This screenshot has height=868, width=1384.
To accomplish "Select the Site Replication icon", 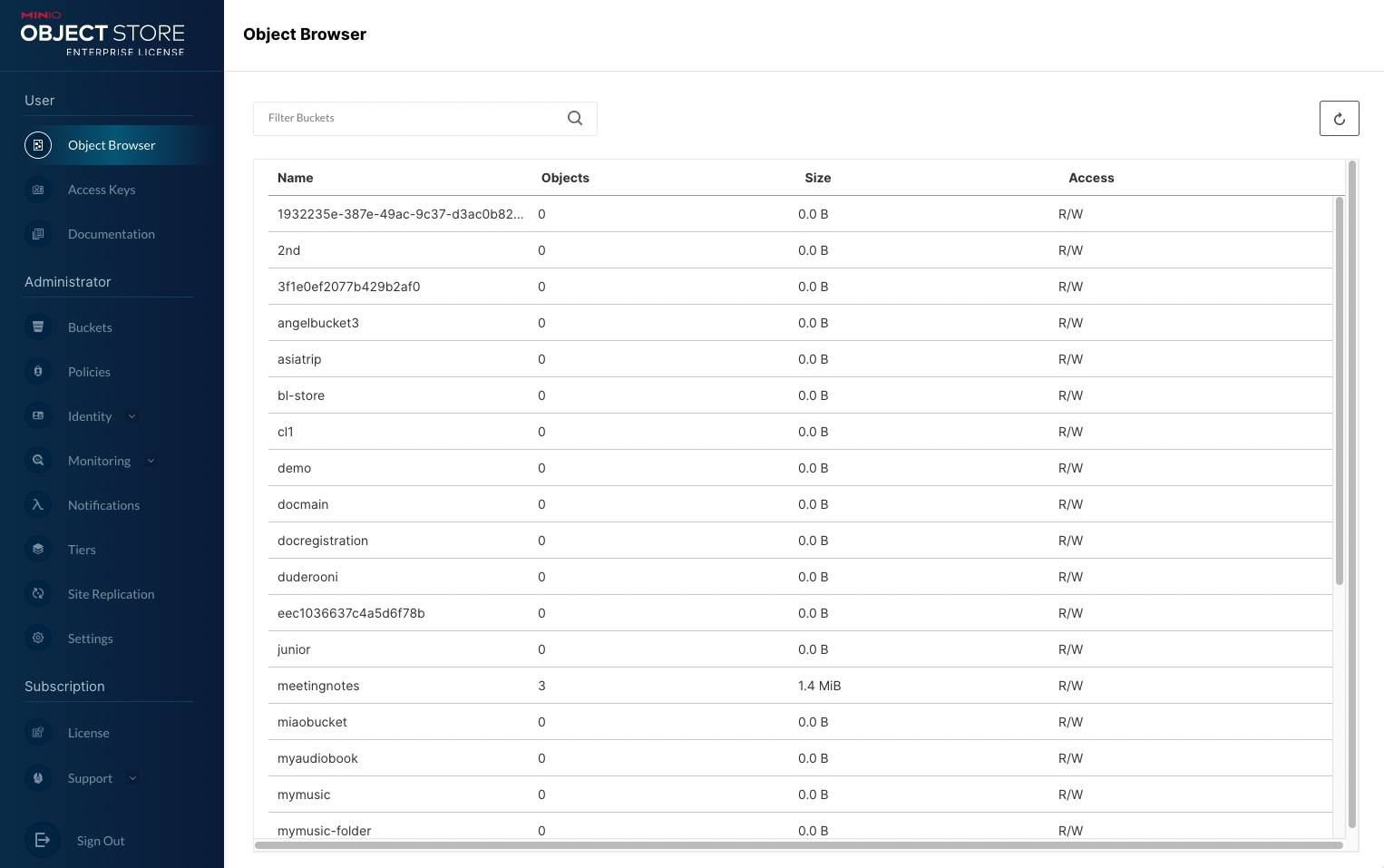I will tap(37, 593).
